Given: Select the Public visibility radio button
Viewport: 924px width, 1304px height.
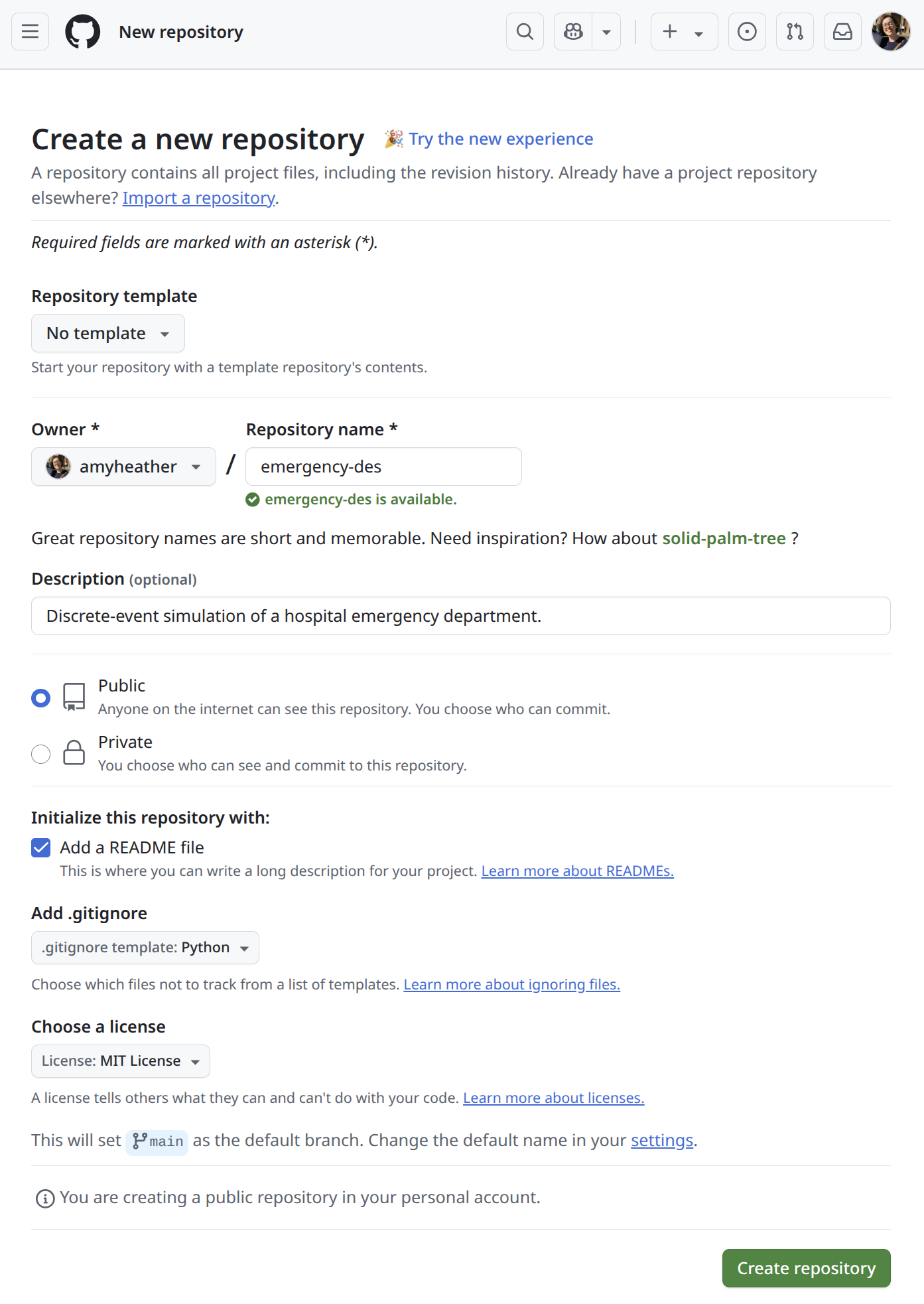Looking at the screenshot, I should 41,698.
